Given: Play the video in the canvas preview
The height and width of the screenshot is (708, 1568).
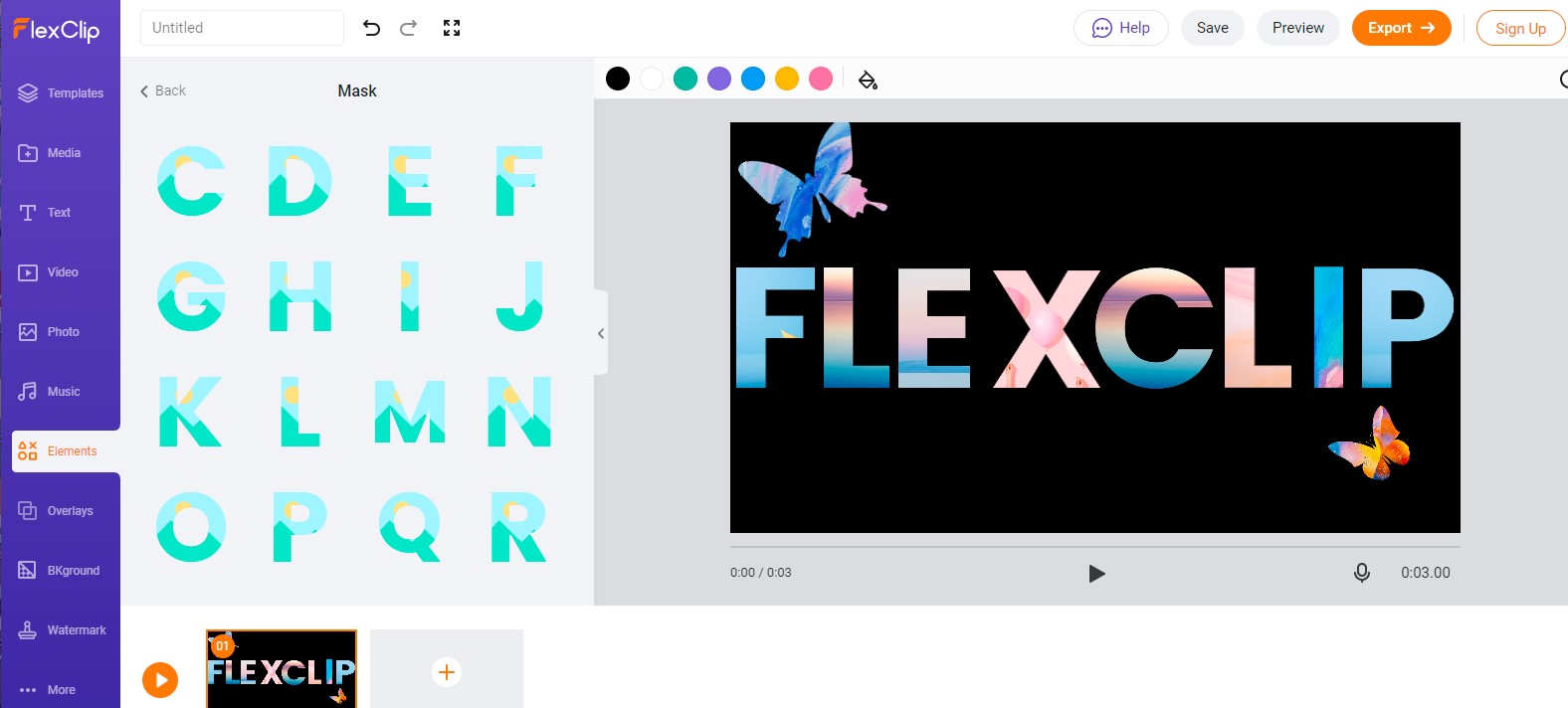Looking at the screenshot, I should tap(1096, 574).
